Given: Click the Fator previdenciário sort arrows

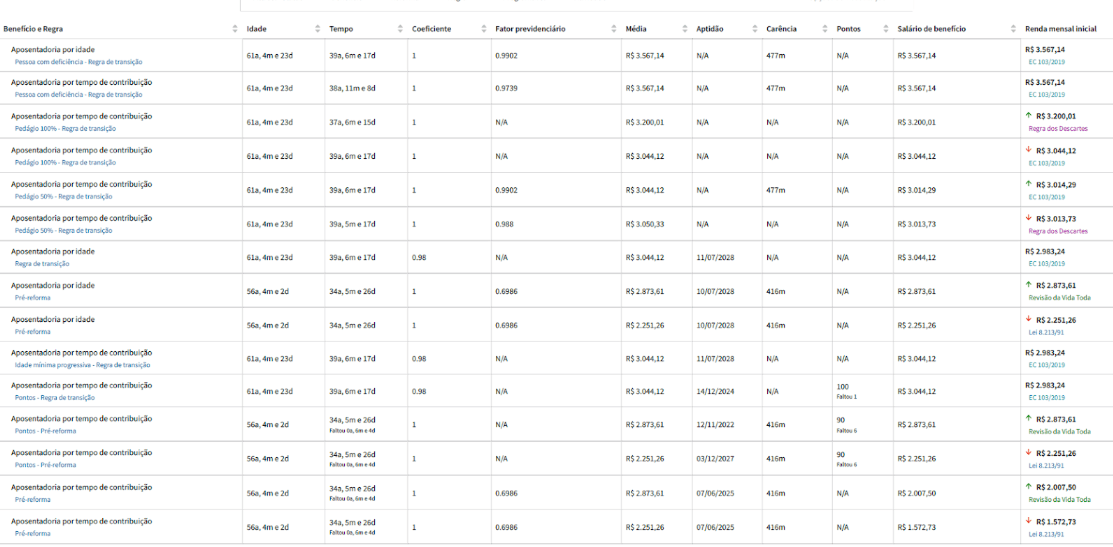Looking at the screenshot, I should pyautogui.click(x=614, y=29).
